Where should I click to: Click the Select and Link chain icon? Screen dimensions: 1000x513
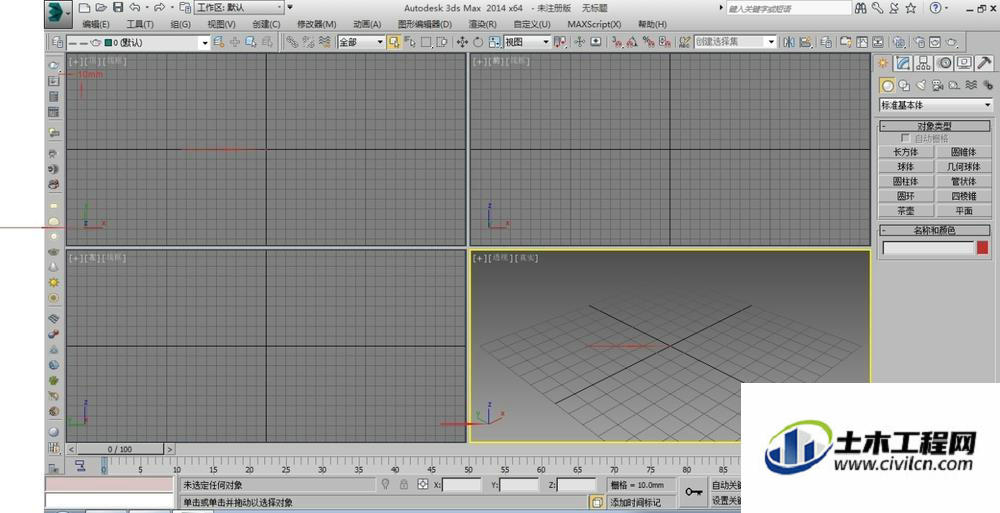click(292, 42)
